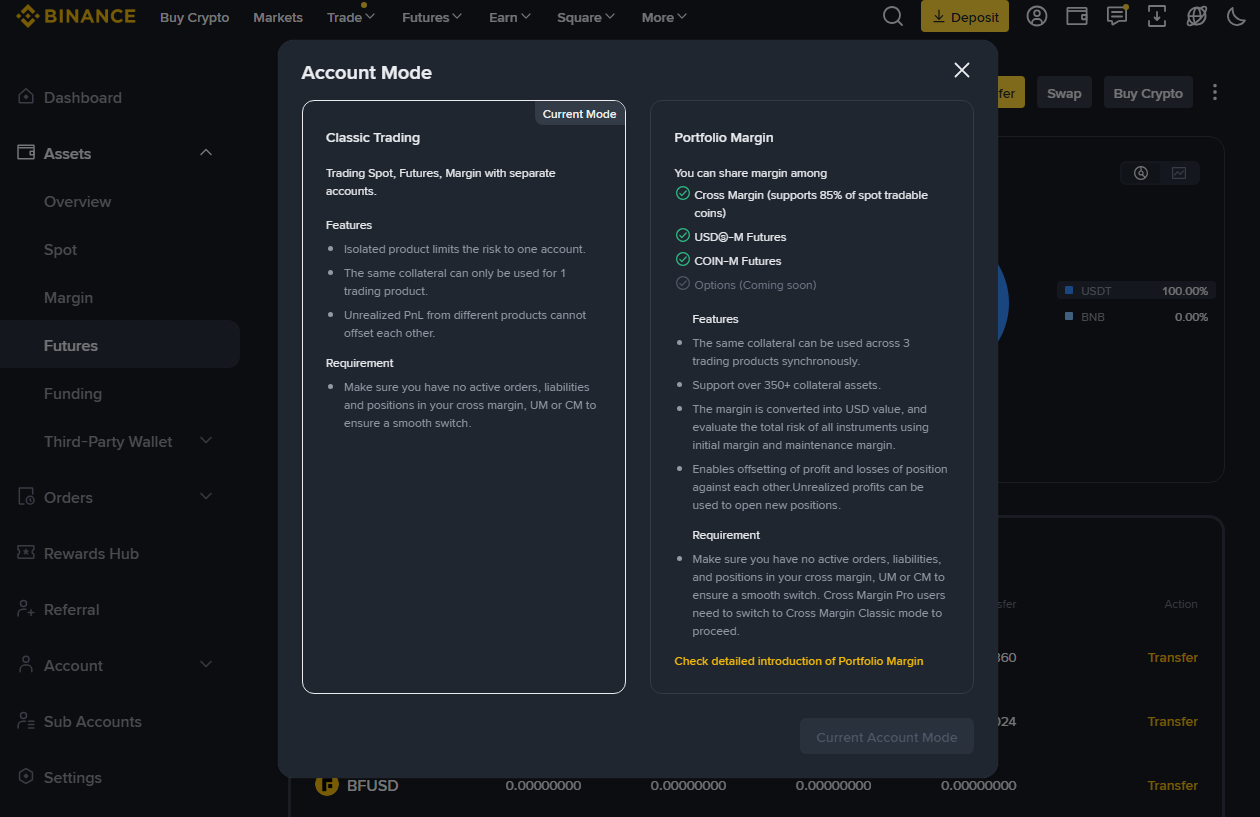The width and height of the screenshot is (1260, 817).
Task: Click the BNB 0.00% legend value
Action: (x=1191, y=317)
